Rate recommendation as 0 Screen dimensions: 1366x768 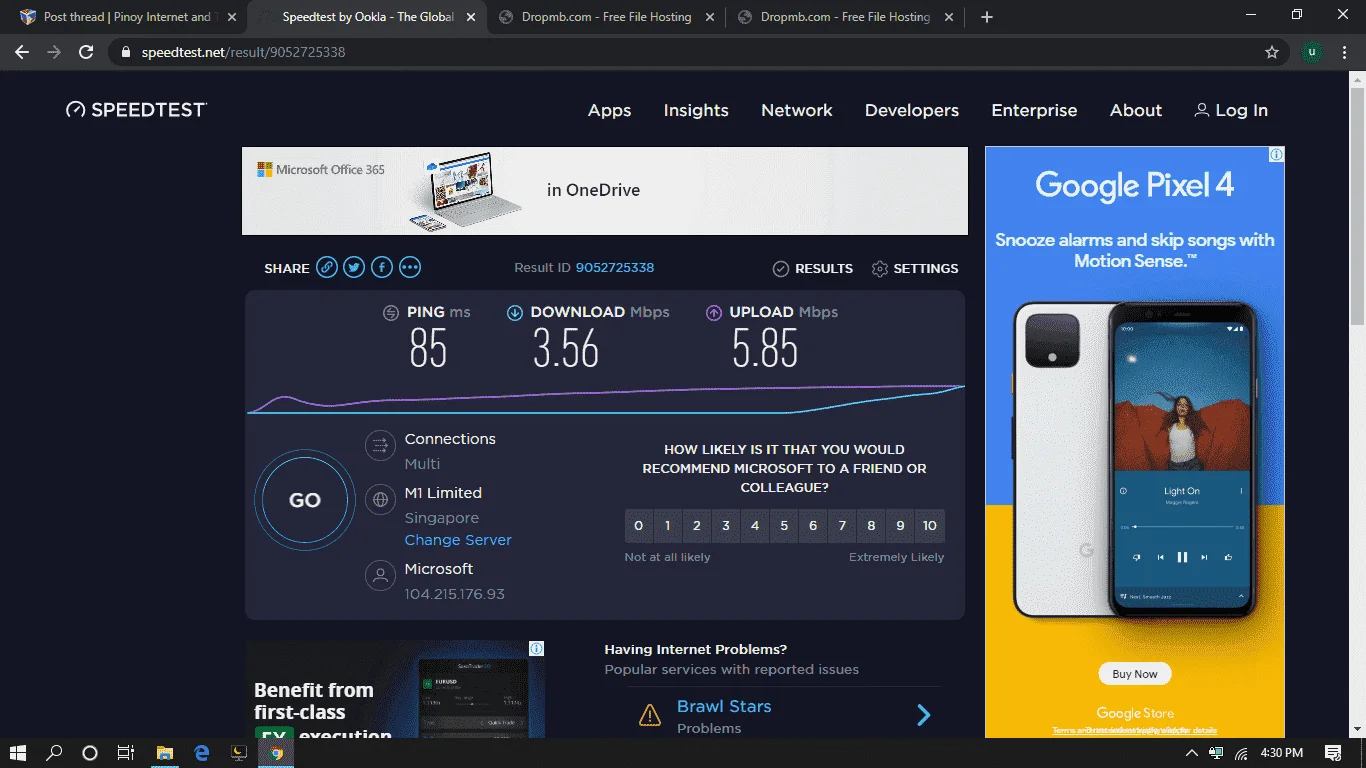click(639, 526)
